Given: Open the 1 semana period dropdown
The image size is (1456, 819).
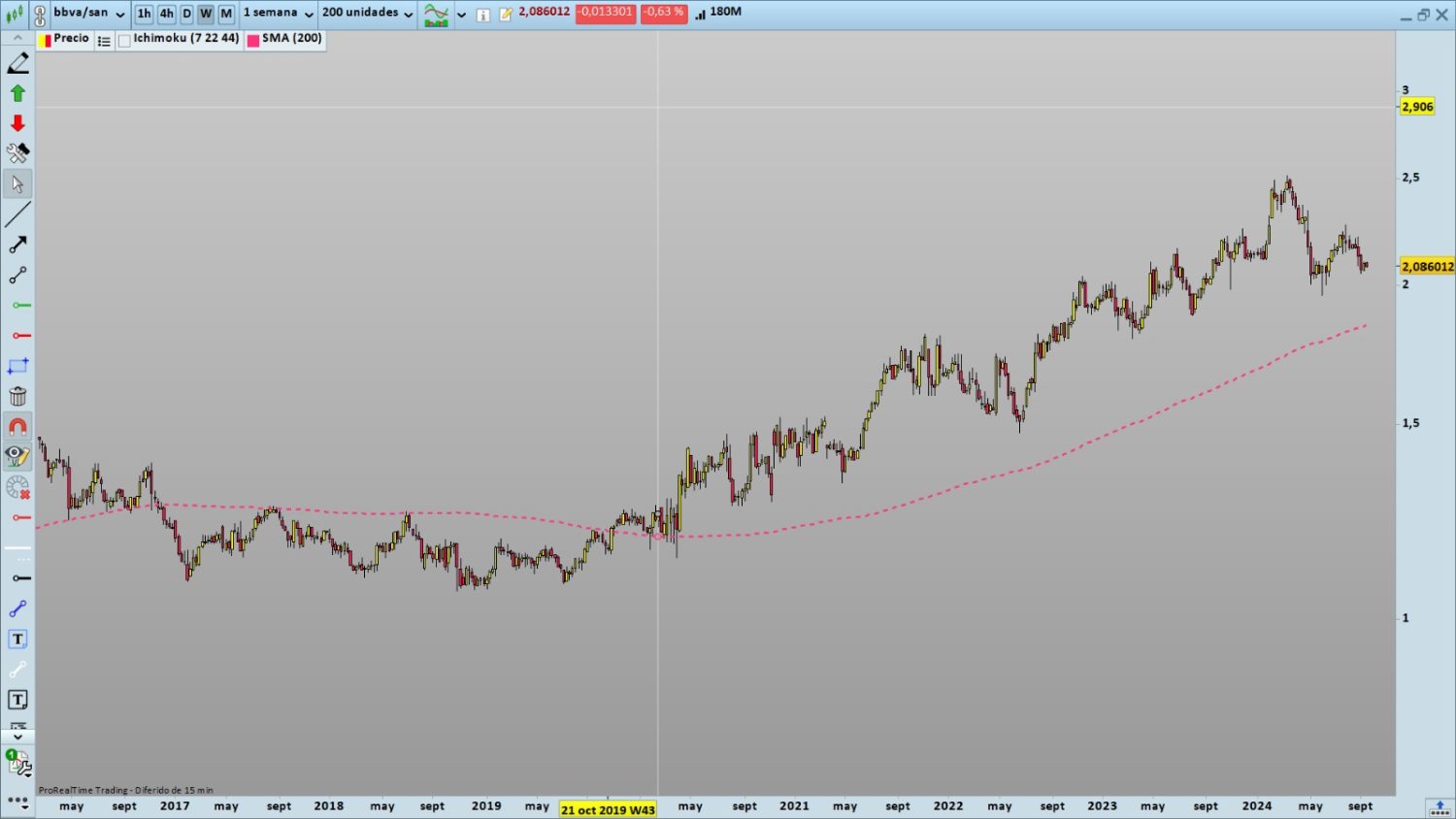Looking at the screenshot, I should click(278, 13).
